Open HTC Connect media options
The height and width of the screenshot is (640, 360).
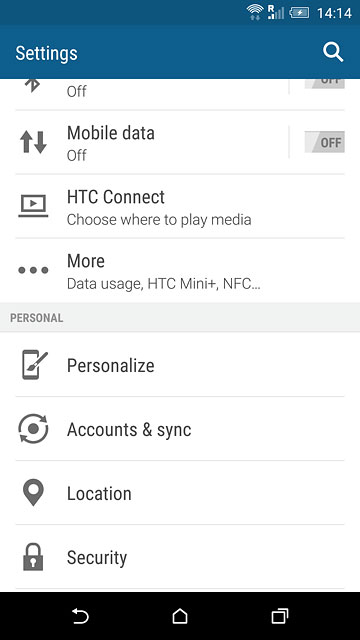pos(180,207)
